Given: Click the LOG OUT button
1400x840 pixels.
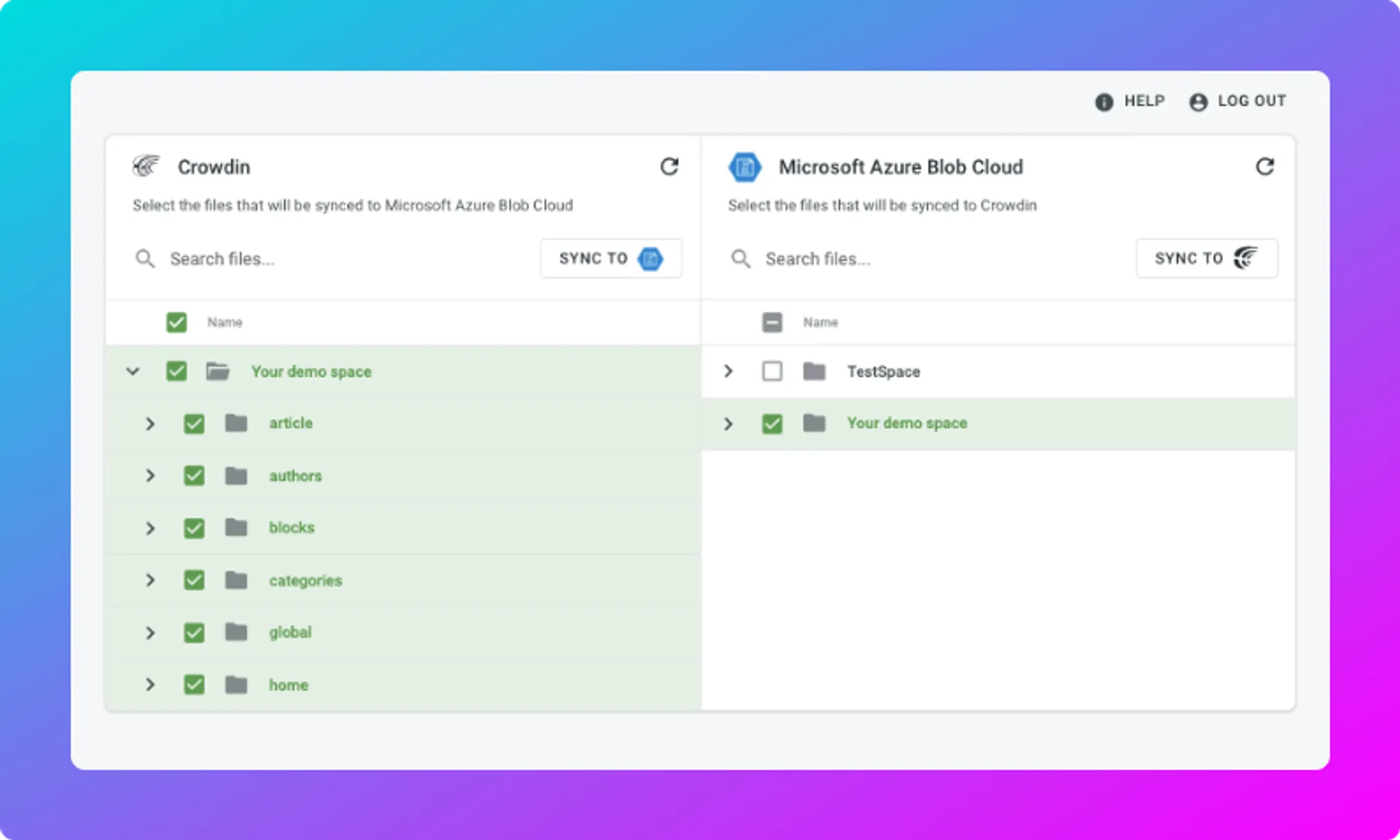Looking at the screenshot, I should [1238, 101].
